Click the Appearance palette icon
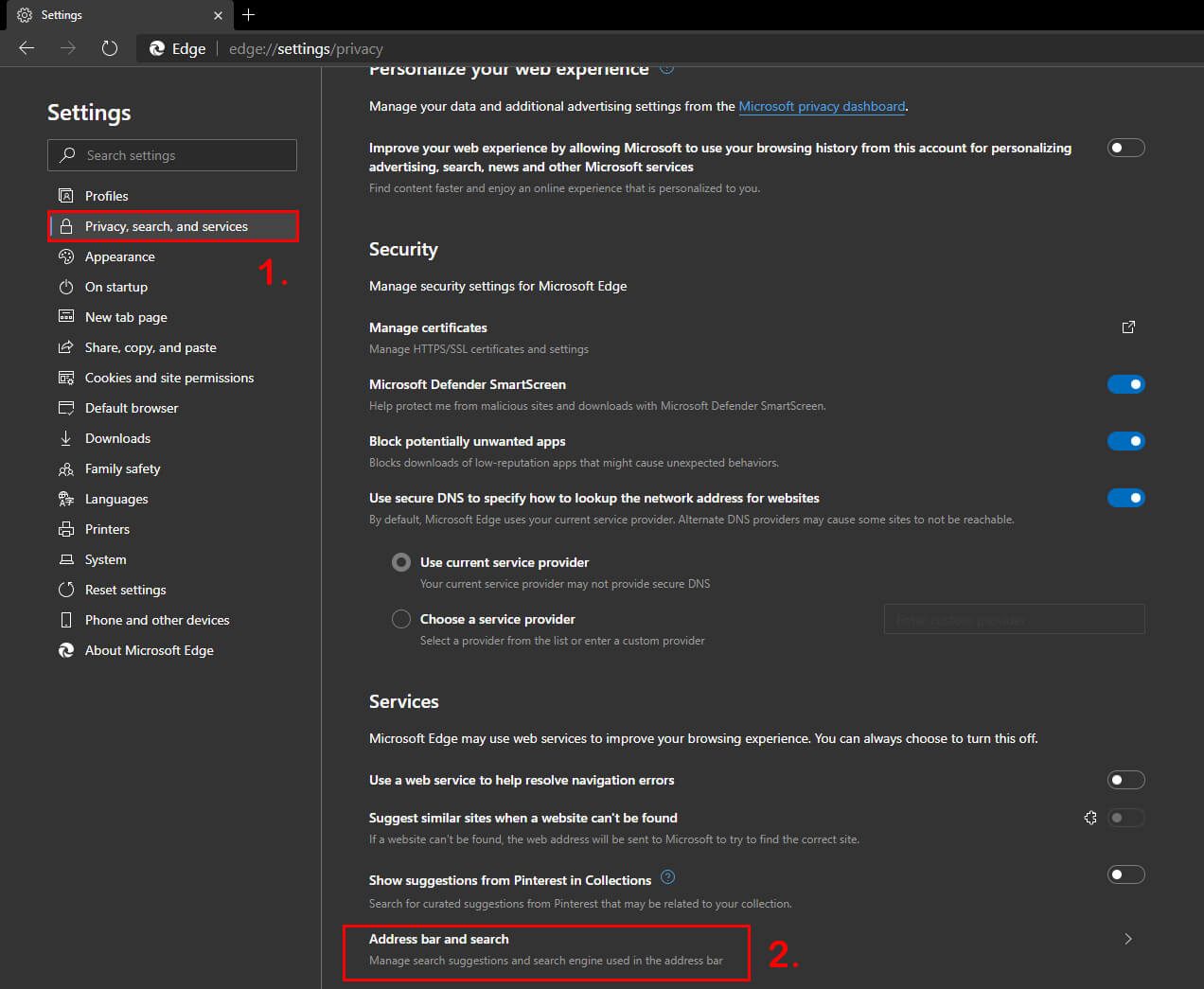This screenshot has width=1204, height=989. (66, 256)
